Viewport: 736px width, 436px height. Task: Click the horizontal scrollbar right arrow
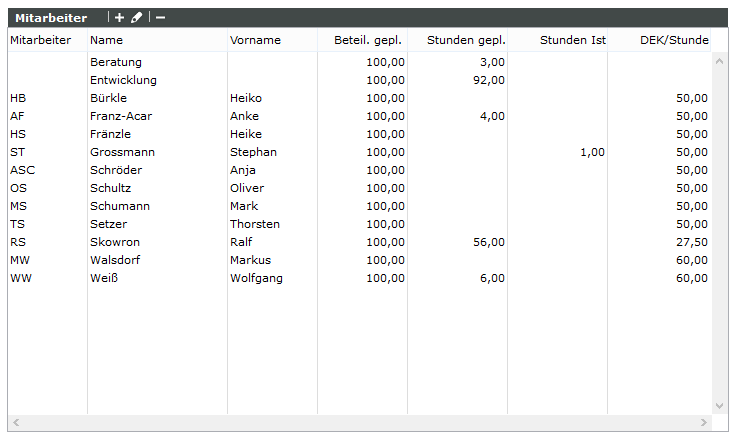[x=704, y=423]
